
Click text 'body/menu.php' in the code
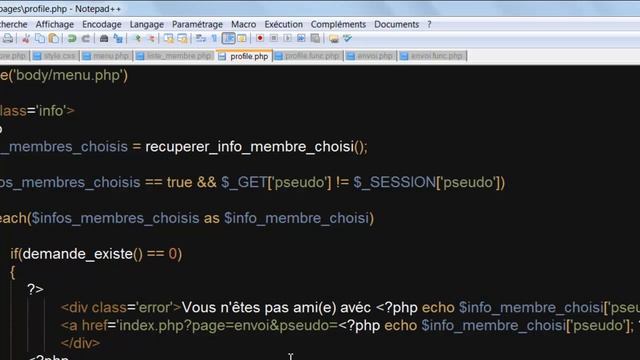pyautogui.click(x=68, y=76)
